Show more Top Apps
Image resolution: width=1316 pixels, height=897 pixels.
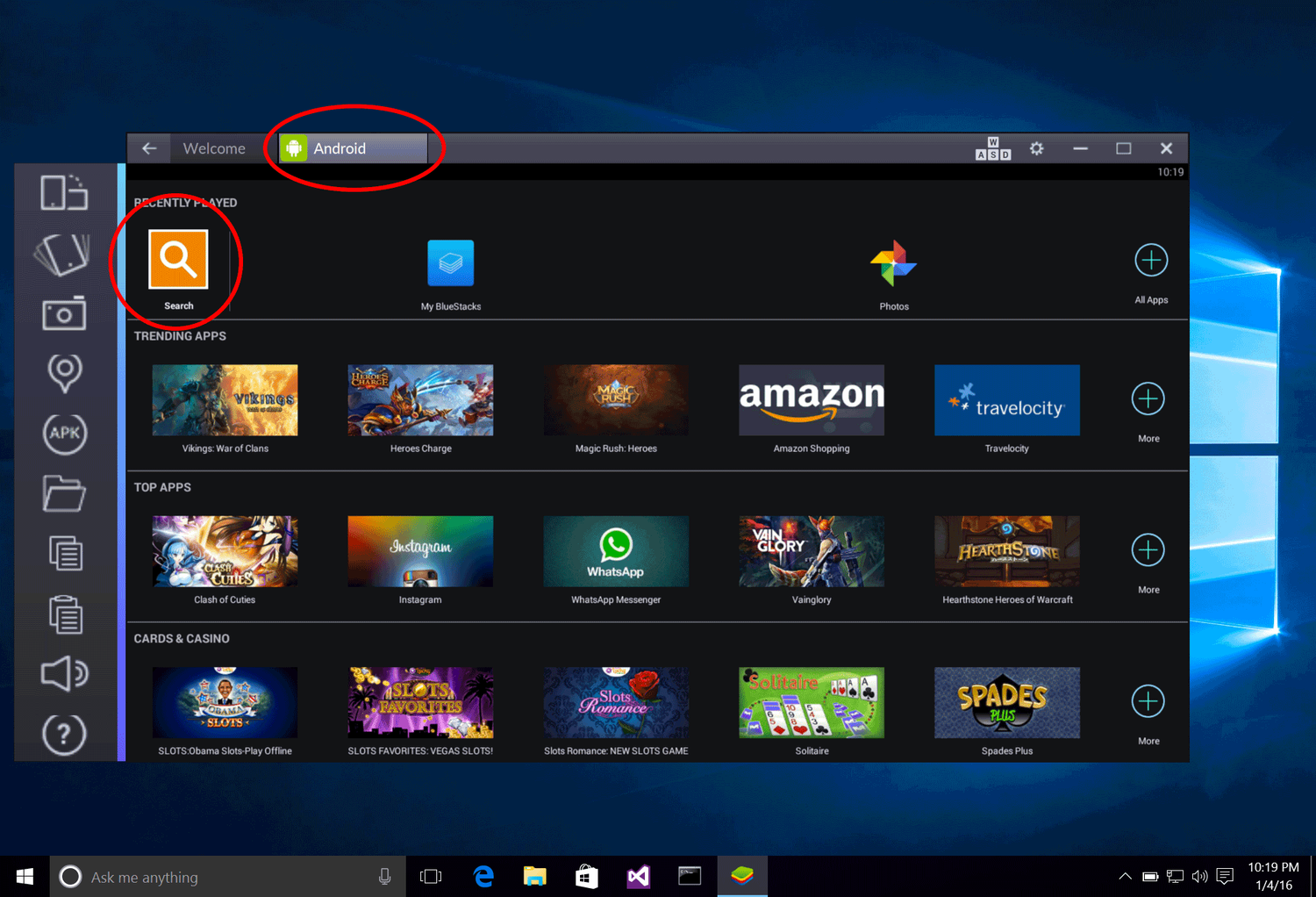coord(1148,550)
